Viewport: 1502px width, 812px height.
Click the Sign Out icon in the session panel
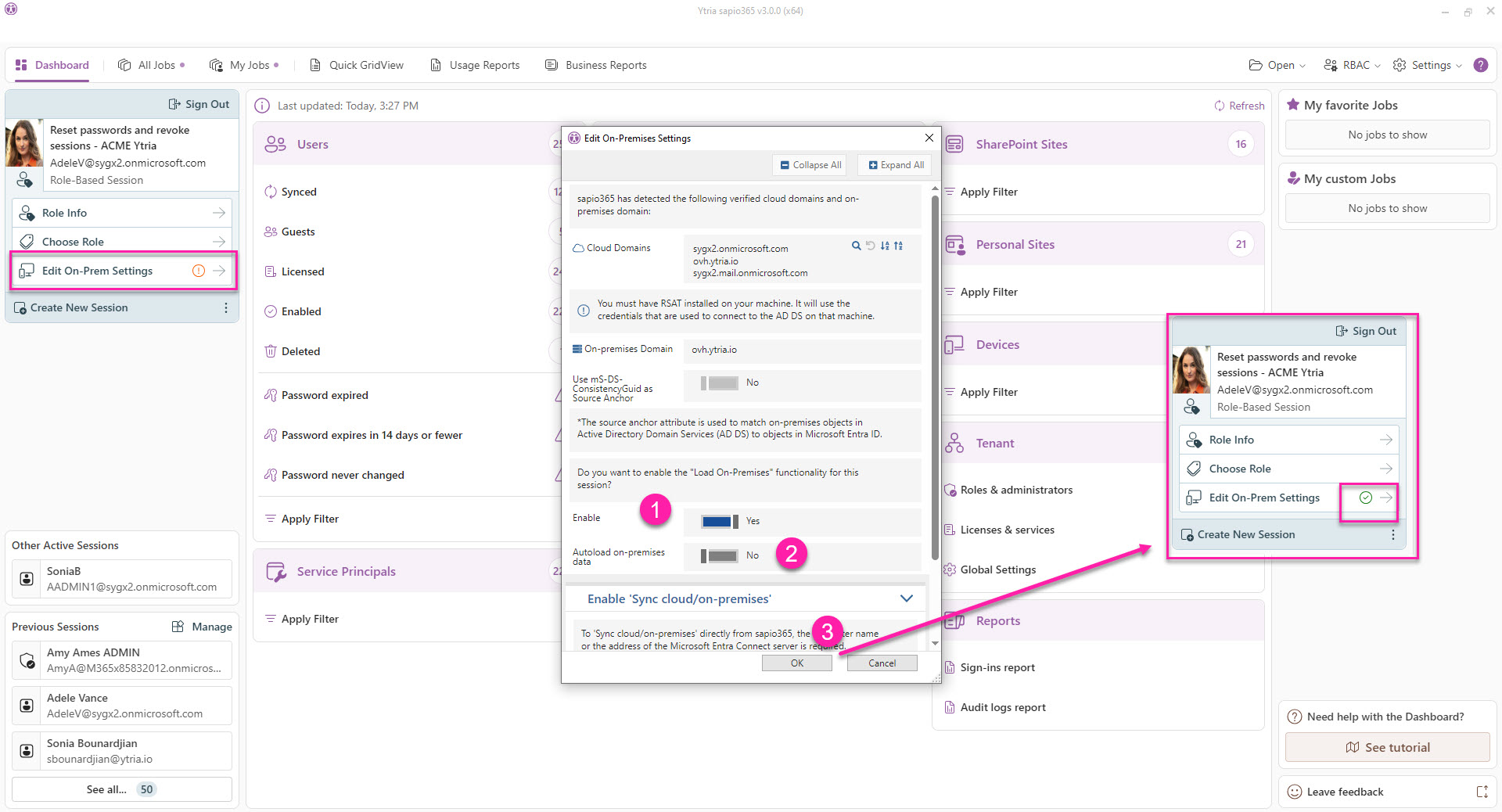[x=174, y=104]
